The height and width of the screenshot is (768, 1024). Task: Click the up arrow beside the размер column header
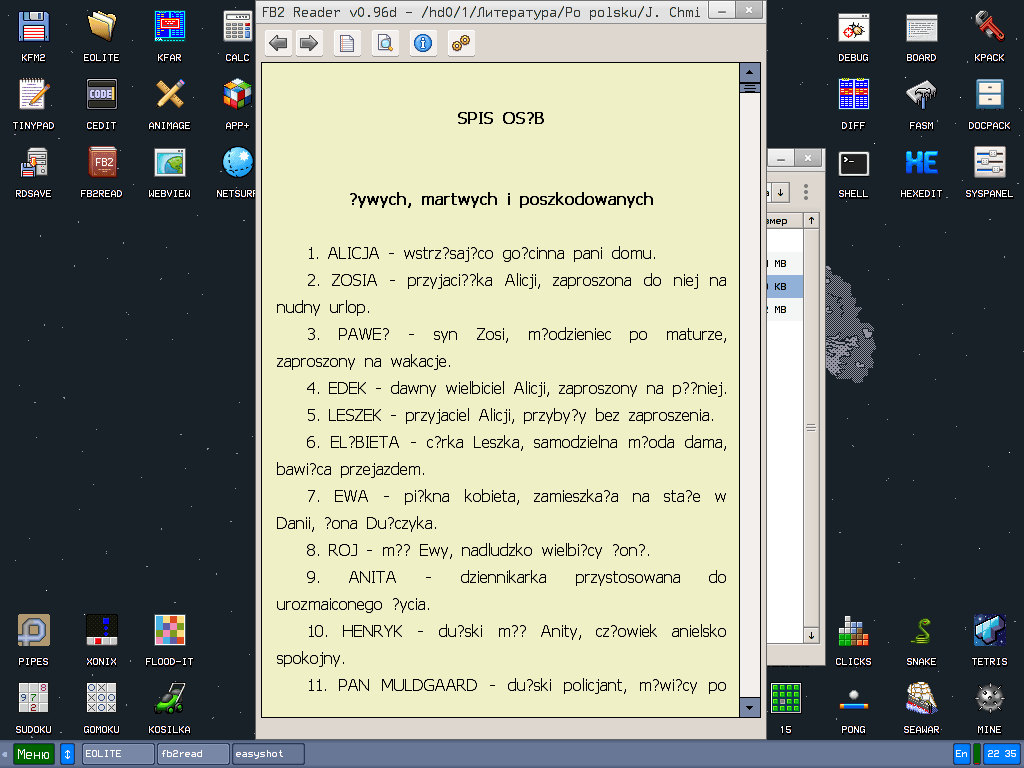[x=811, y=220]
